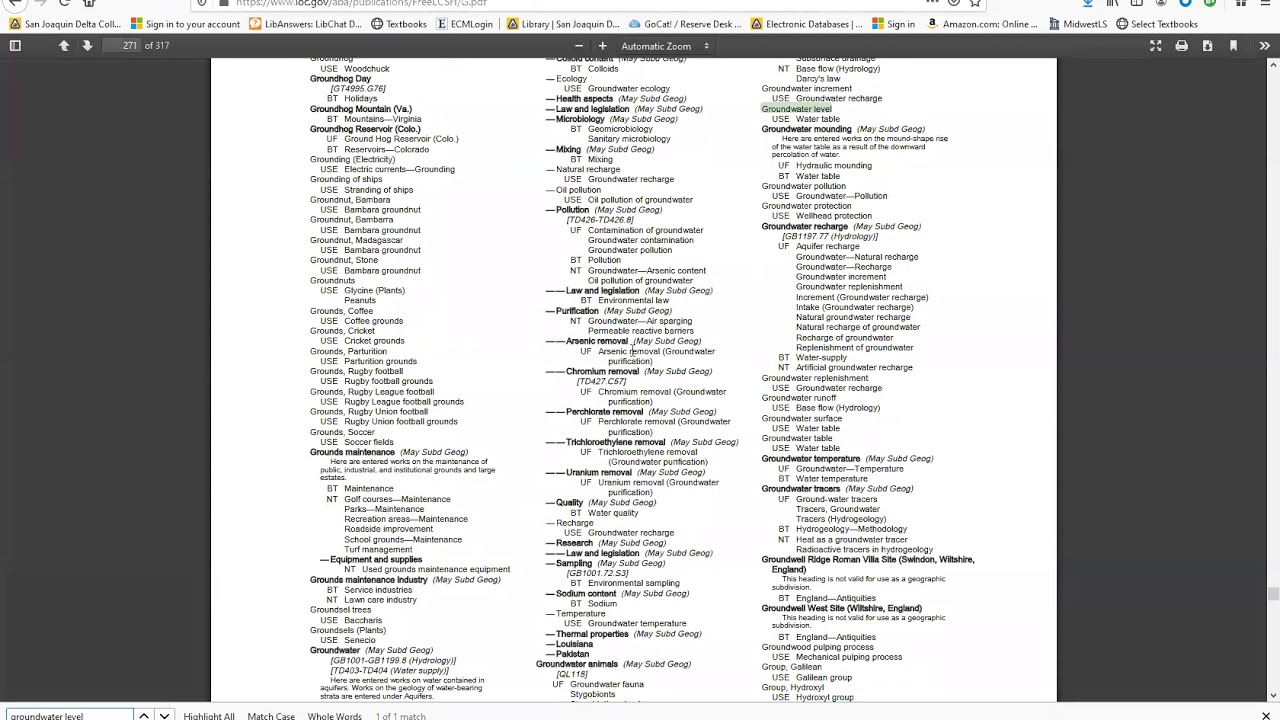Toggle Highlight All in find bar
The width and height of the screenshot is (1280, 720).
tap(209, 716)
